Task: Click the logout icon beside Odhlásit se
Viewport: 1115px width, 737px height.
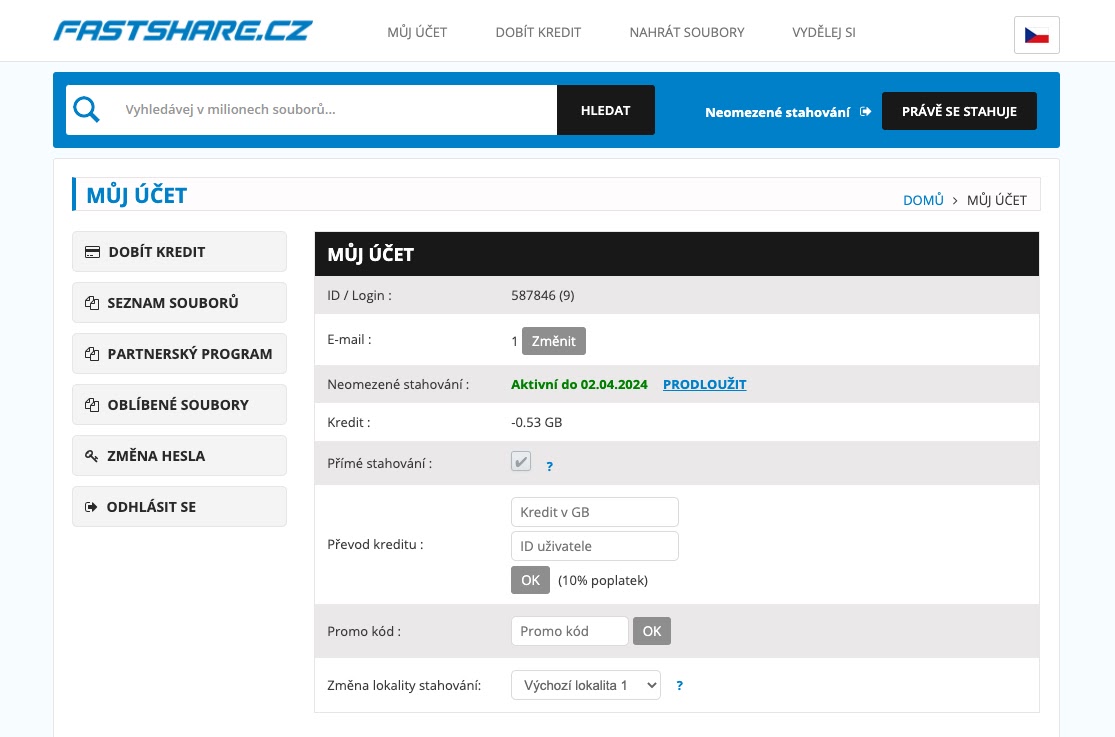Action: tap(92, 507)
